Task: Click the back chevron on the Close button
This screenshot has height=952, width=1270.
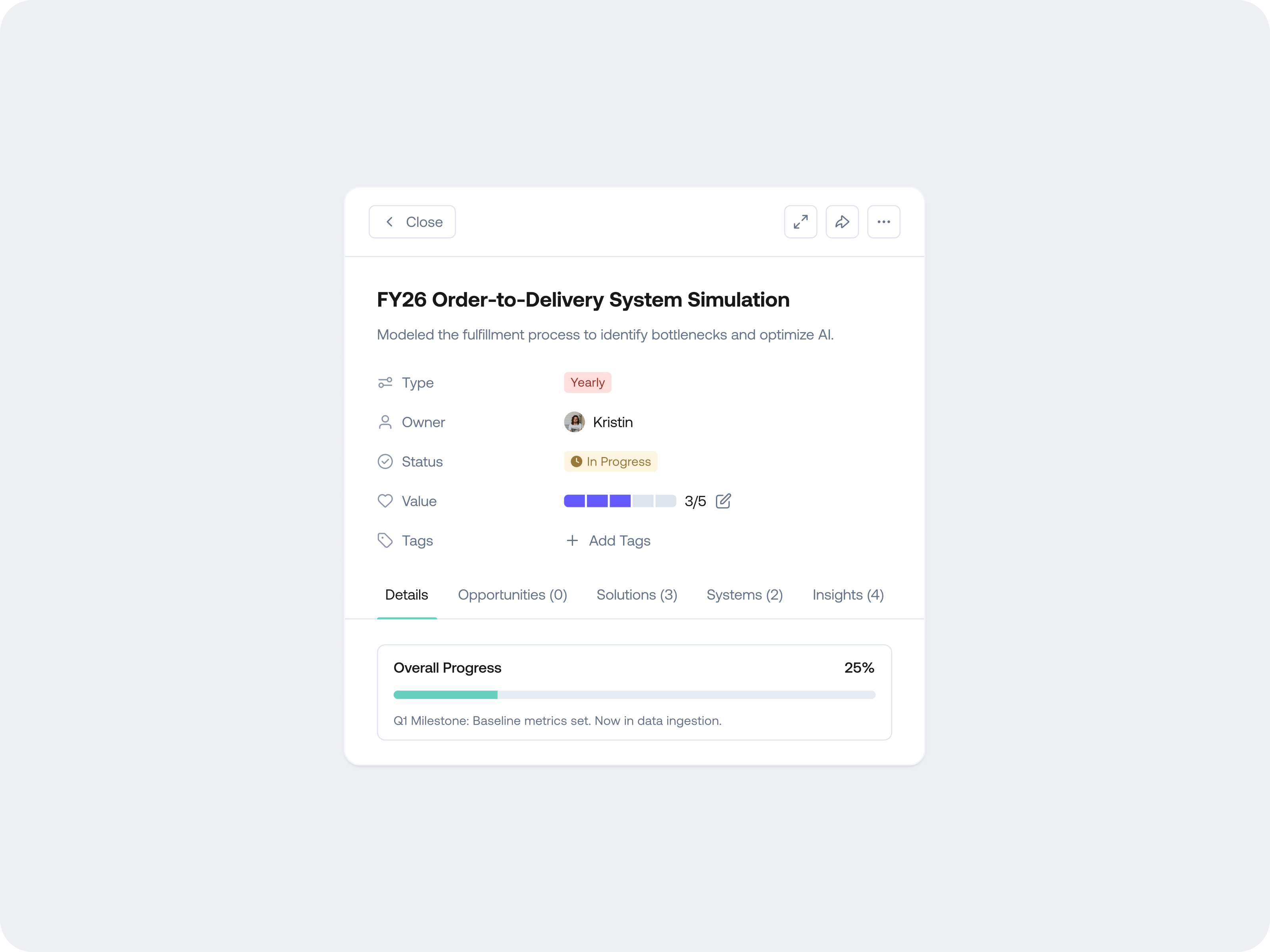Action: tap(390, 221)
